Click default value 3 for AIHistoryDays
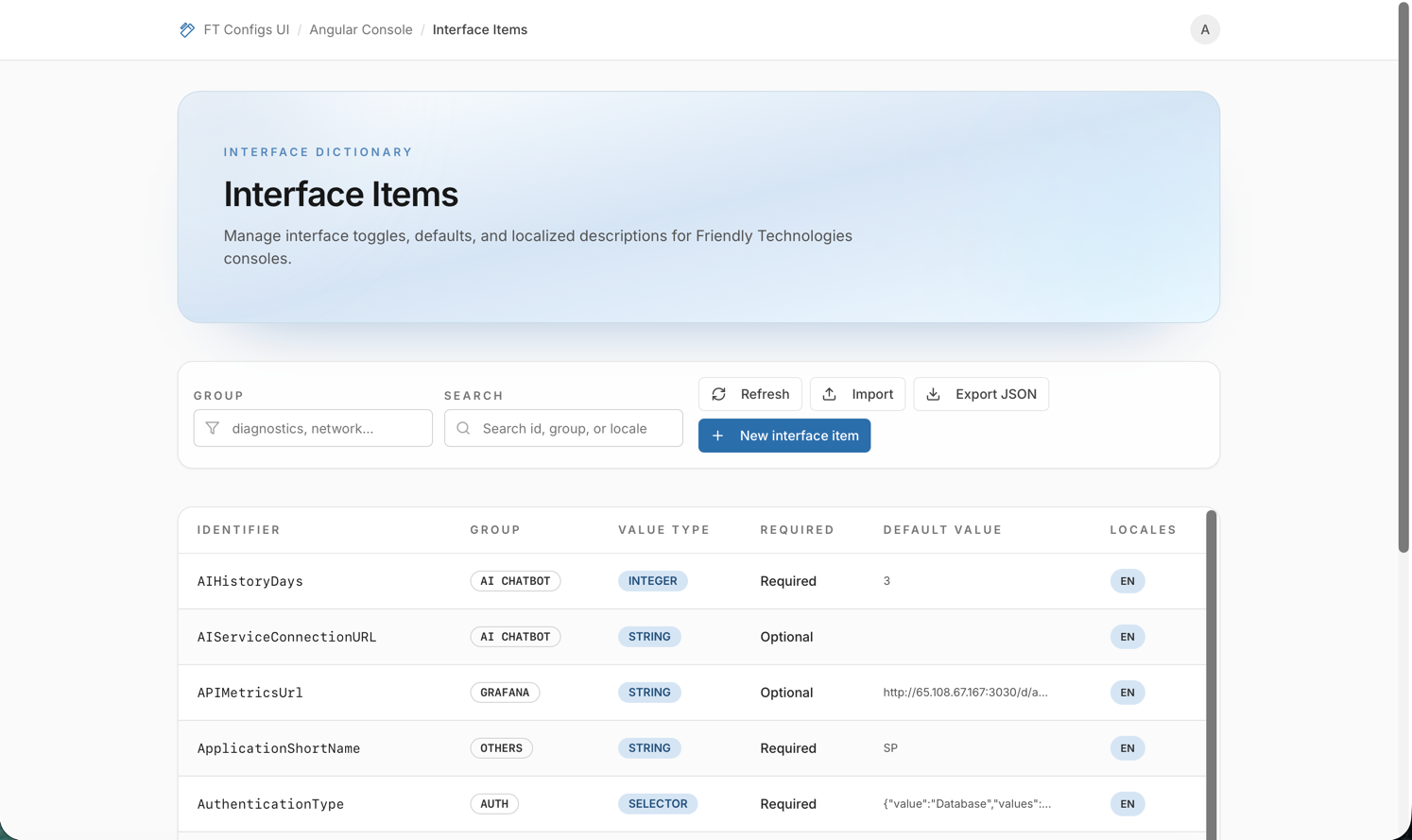This screenshot has width=1412, height=840. [x=887, y=581]
